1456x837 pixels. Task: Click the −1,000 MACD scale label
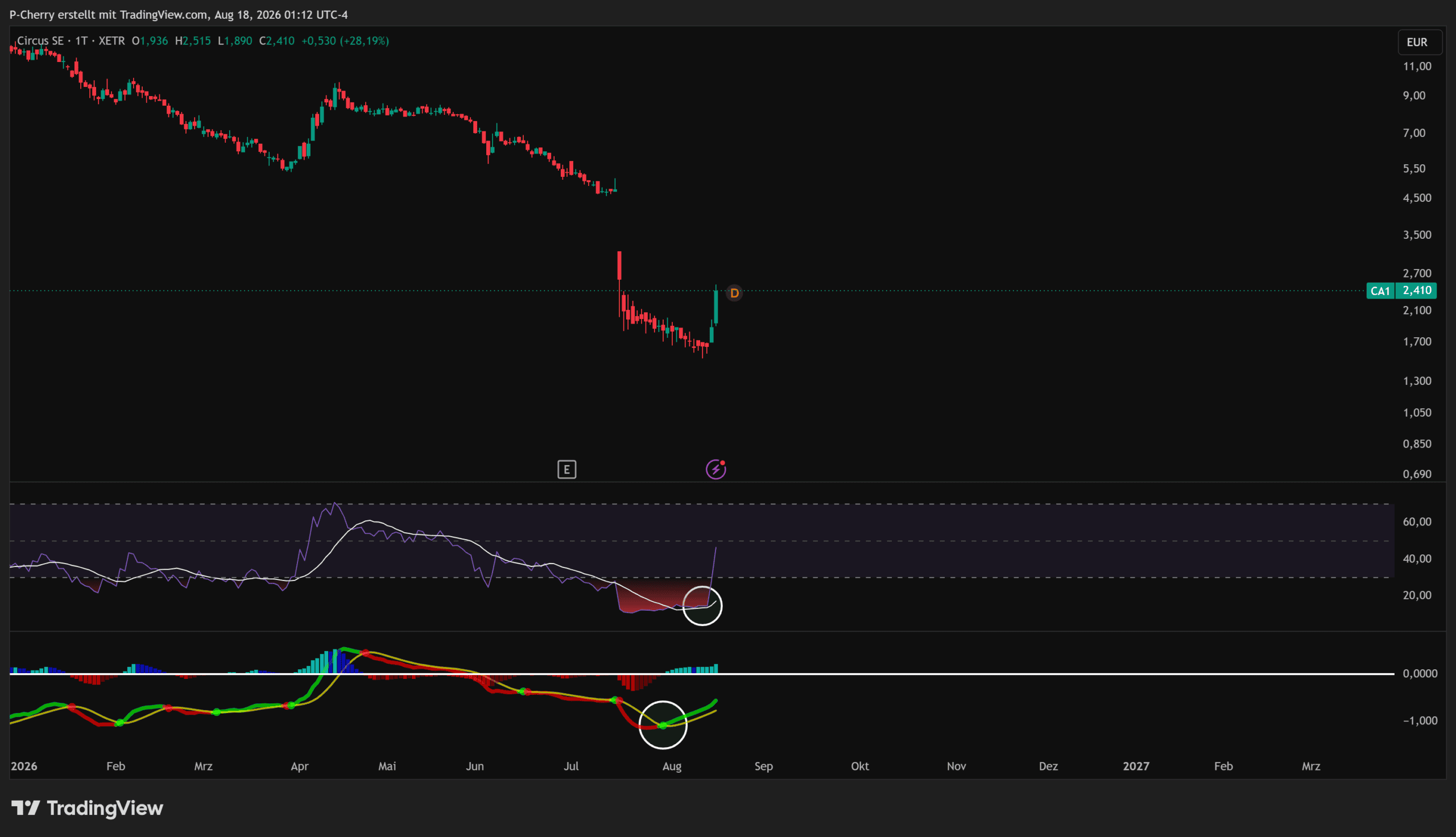(x=1420, y=721)
